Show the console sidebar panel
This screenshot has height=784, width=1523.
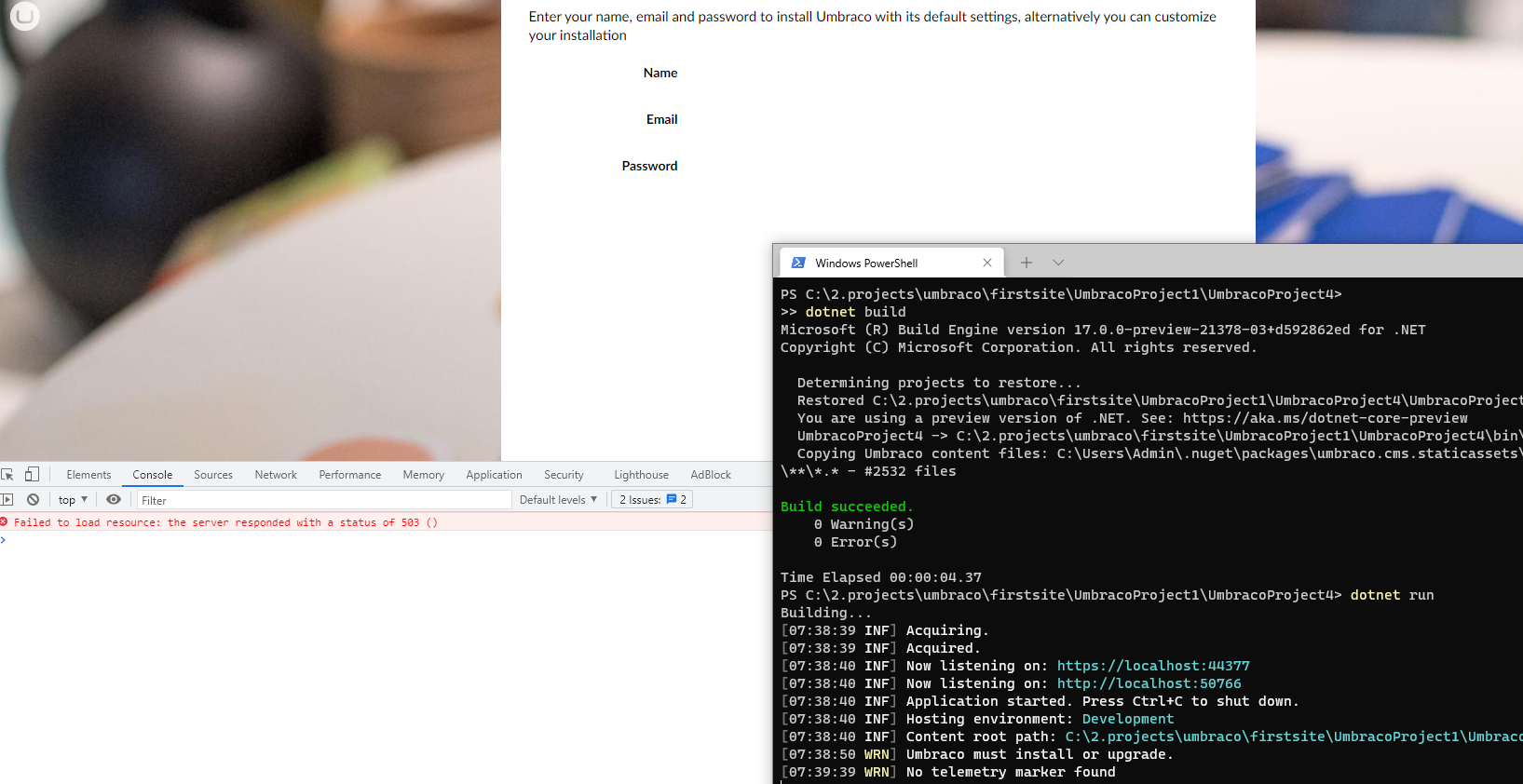(7, 500)
